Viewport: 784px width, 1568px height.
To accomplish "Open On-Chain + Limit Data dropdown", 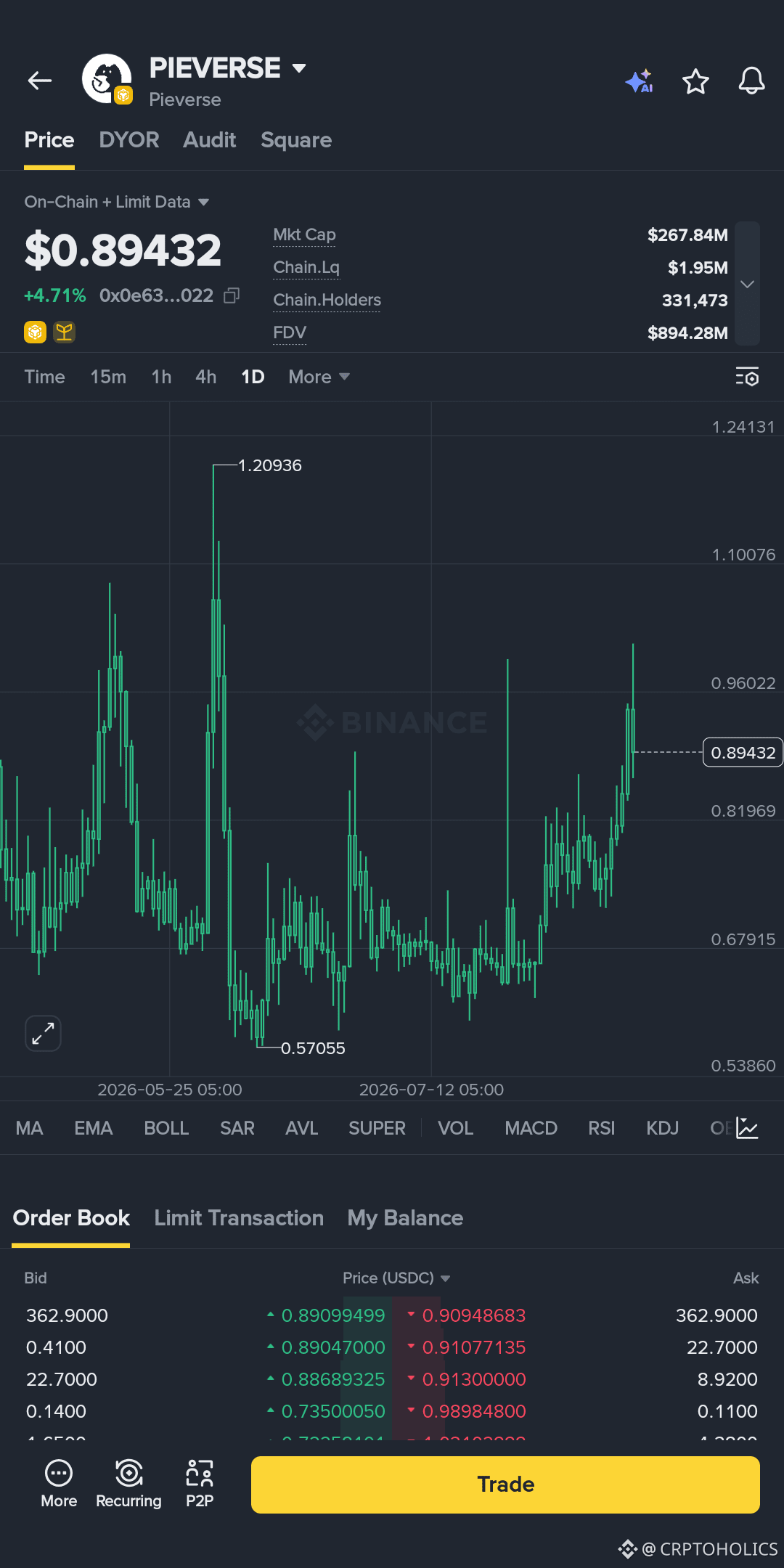I will (117, 202).
